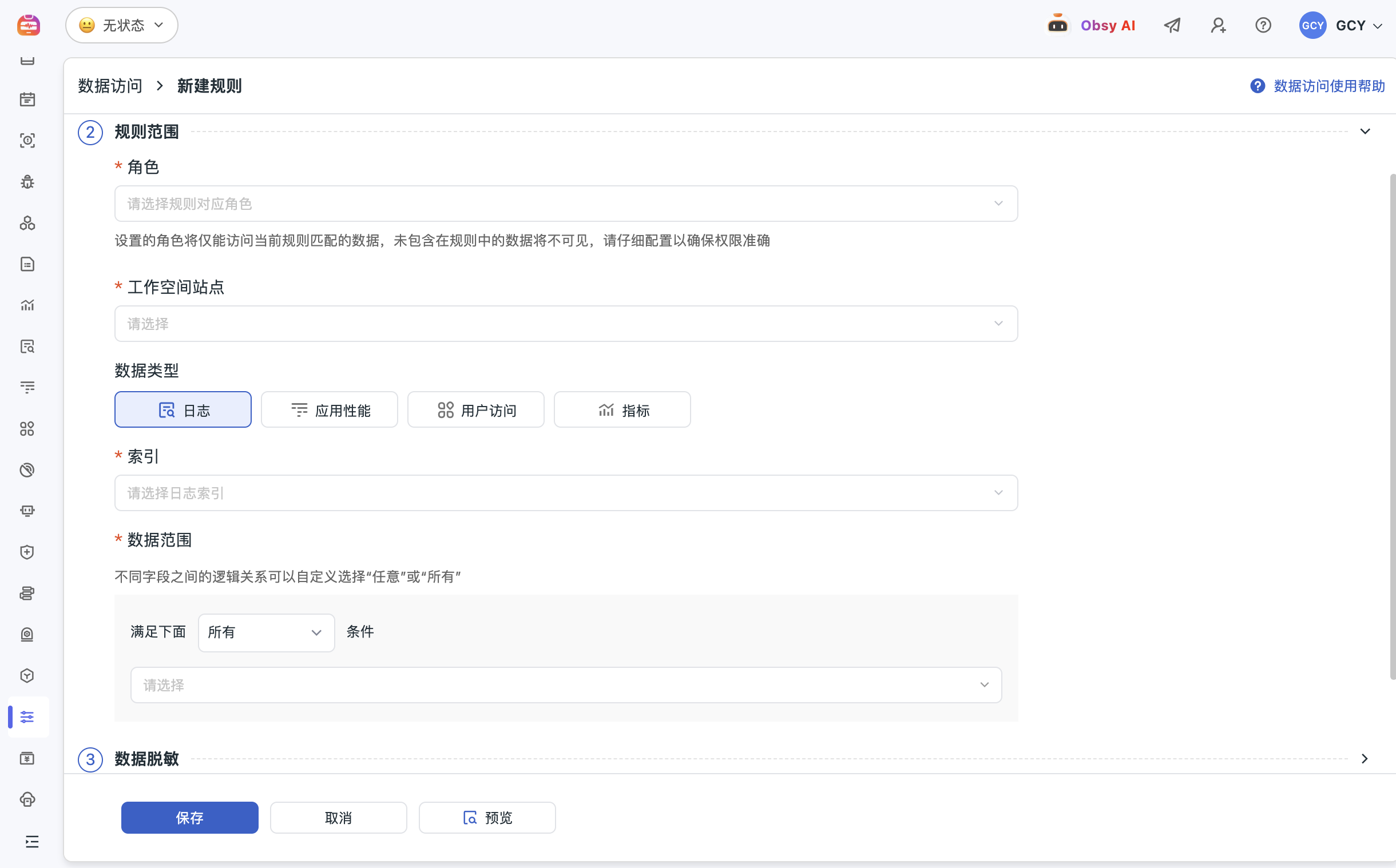The image size is (1396, 868).
Task: Open the data range field 请选择 dropdown
Action: click(566, 685)
